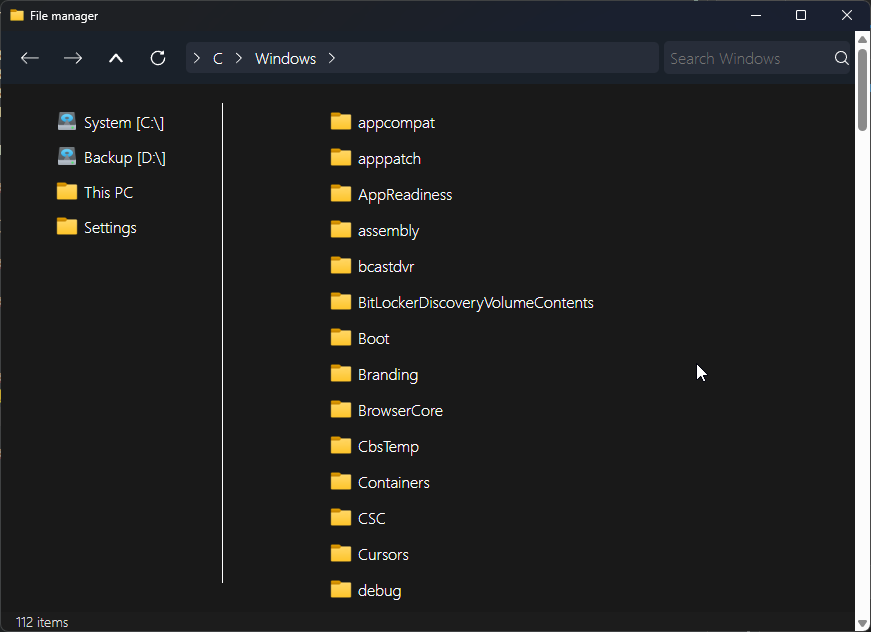Viewport: 871px width, 632px height.
Task: Click the C breadcrumb segment
Action: pos(218,58)
